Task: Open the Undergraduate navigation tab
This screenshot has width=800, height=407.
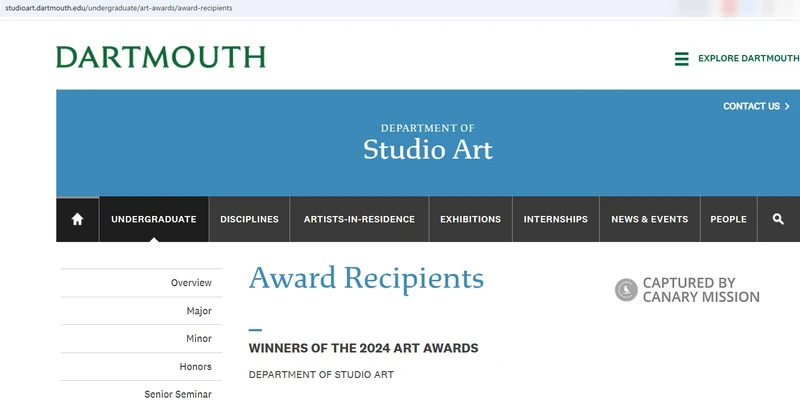Action: 153,219
